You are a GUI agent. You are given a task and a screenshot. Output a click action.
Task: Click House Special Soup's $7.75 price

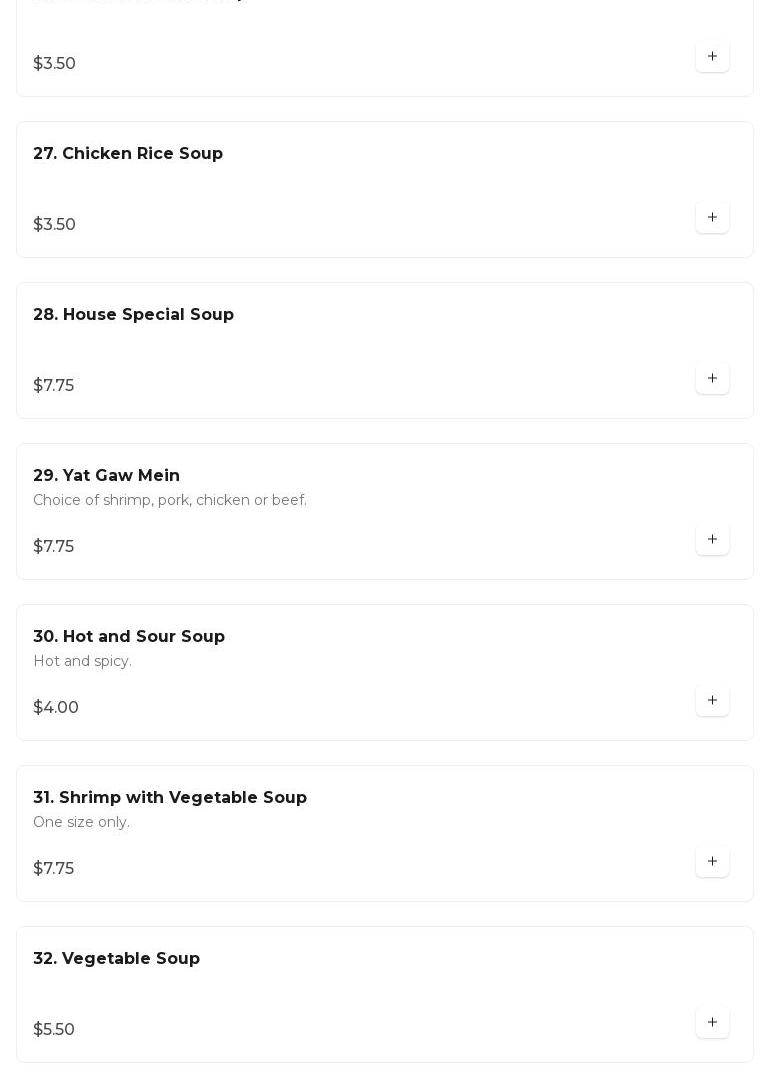54,386
